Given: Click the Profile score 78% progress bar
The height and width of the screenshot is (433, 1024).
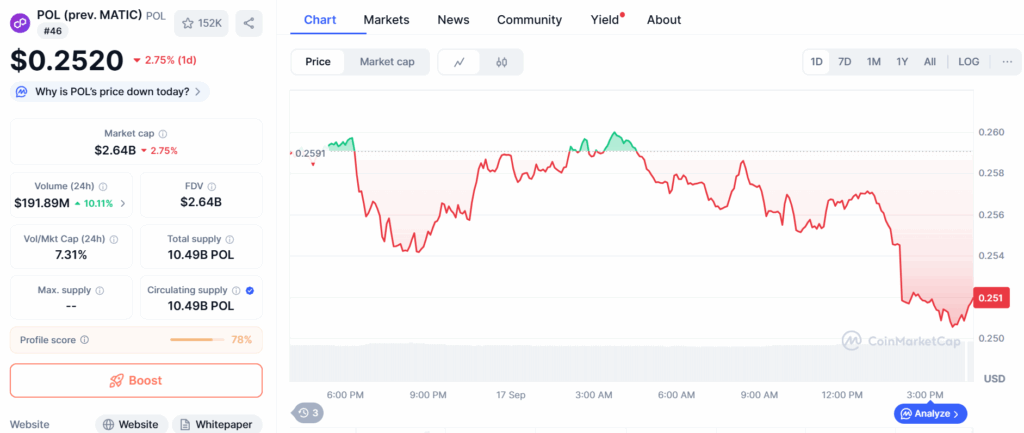Looking at the screenshot, I should (x=197, y=340).
